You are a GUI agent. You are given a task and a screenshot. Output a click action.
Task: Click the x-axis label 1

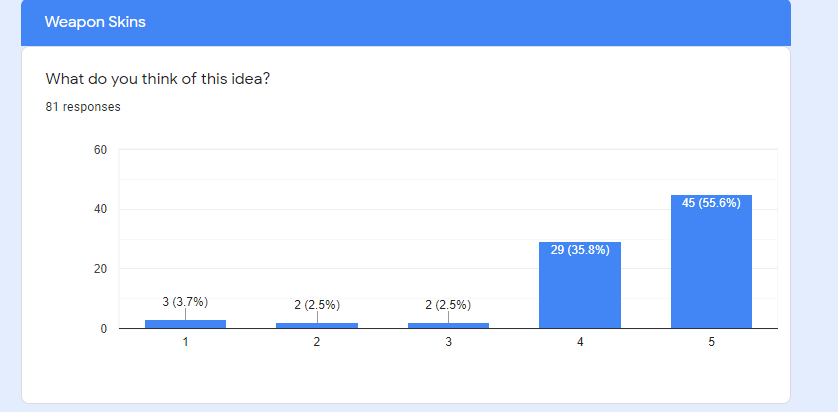tap(185, 342)
